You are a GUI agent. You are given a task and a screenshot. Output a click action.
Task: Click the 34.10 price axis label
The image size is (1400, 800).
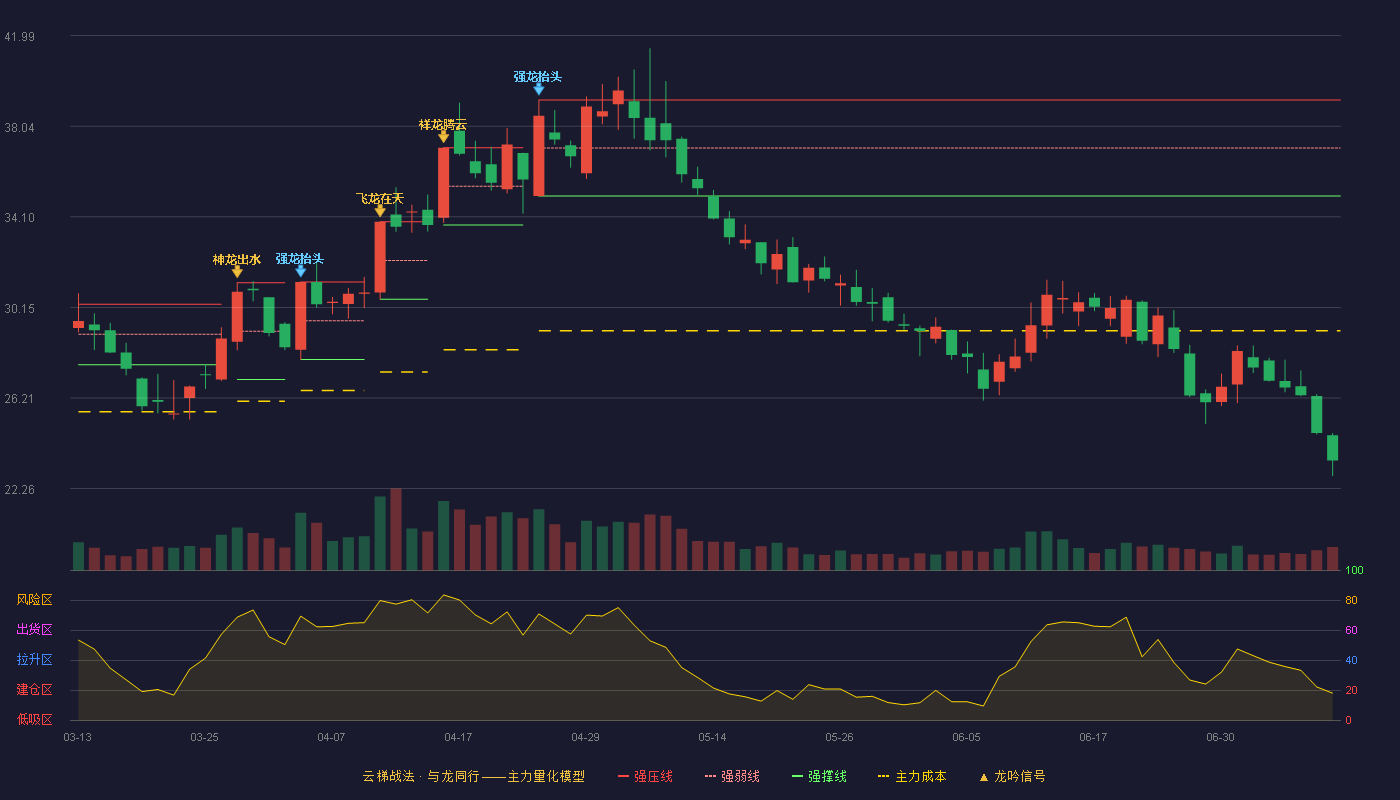pos(19,218)
